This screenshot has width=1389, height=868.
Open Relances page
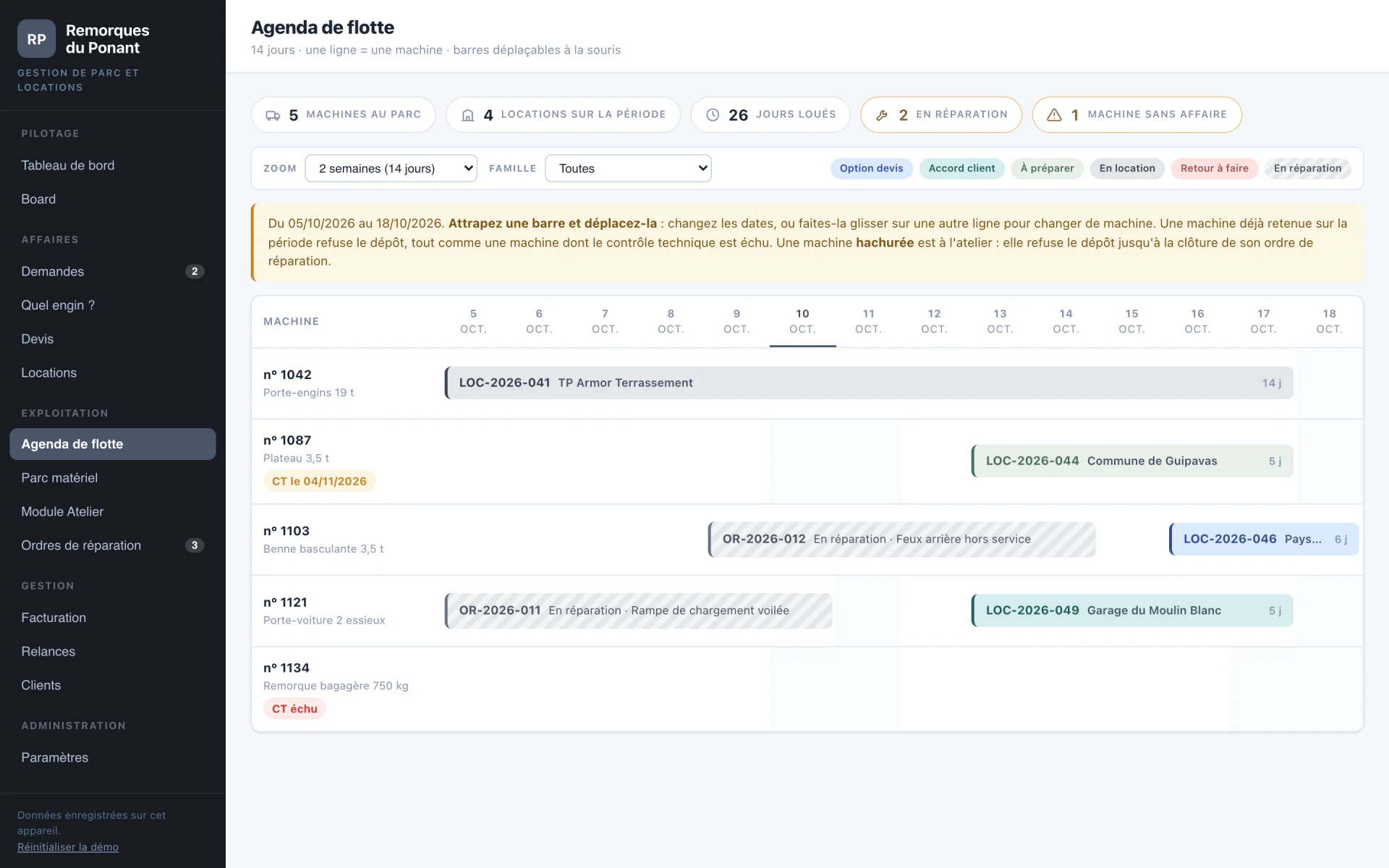(113, 652)
